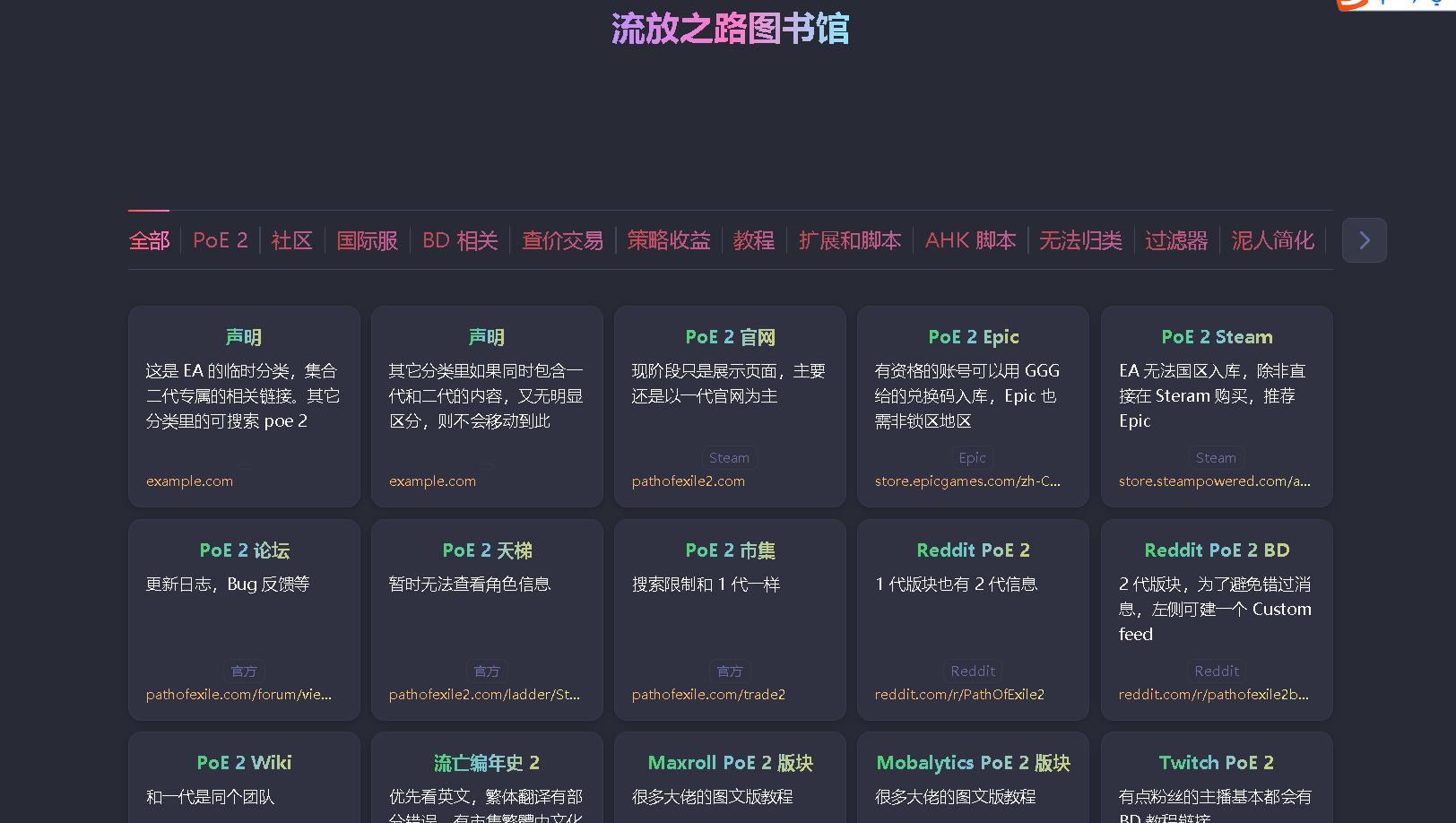Screen dimensions: 1456x823
Task: Click the 官方 tag on PoE 2 天梯 card
Action: 487,671
